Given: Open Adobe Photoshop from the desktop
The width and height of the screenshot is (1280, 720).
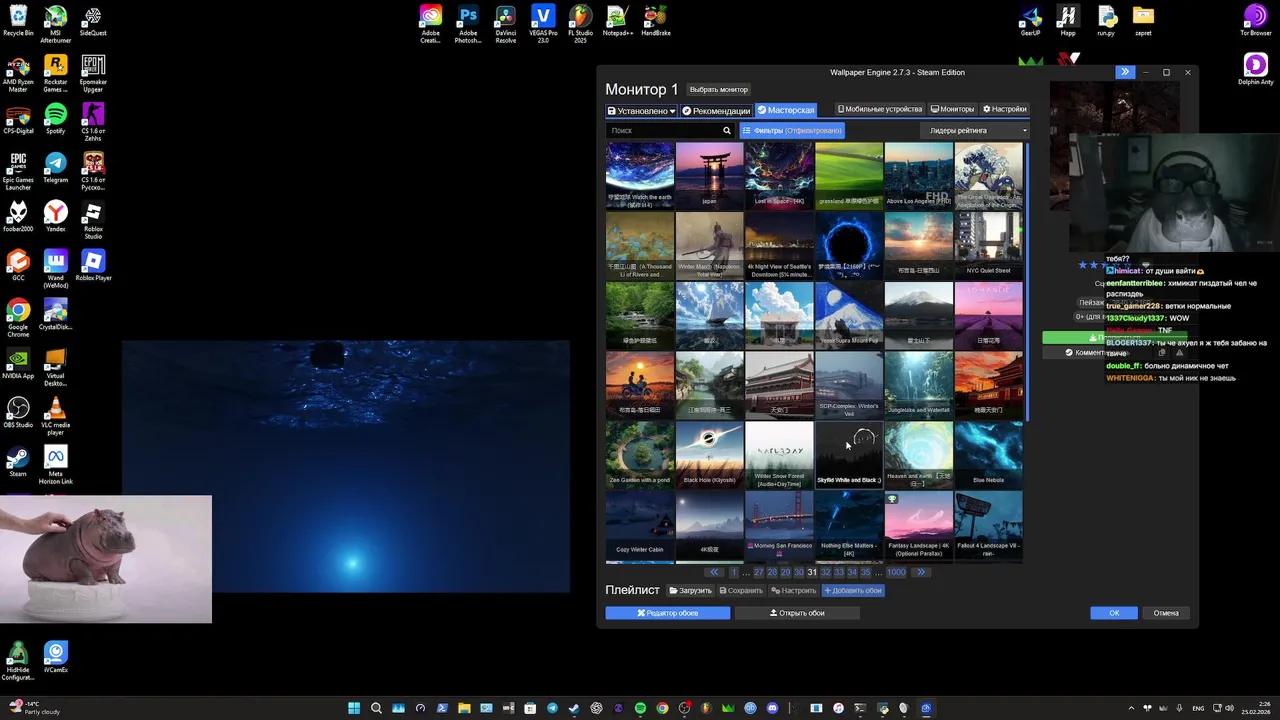Looking at the screenshot, I should (x=467, y=22).
